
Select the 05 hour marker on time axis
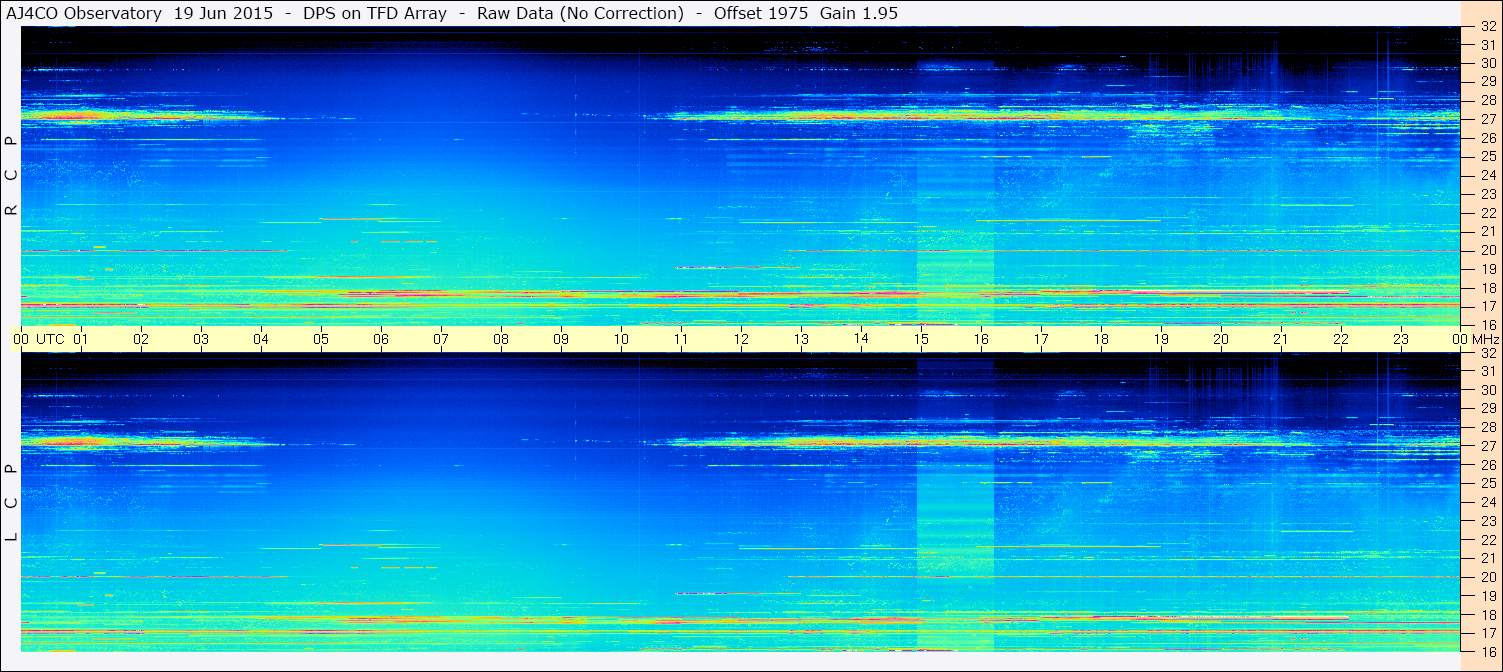click(321, 339)
